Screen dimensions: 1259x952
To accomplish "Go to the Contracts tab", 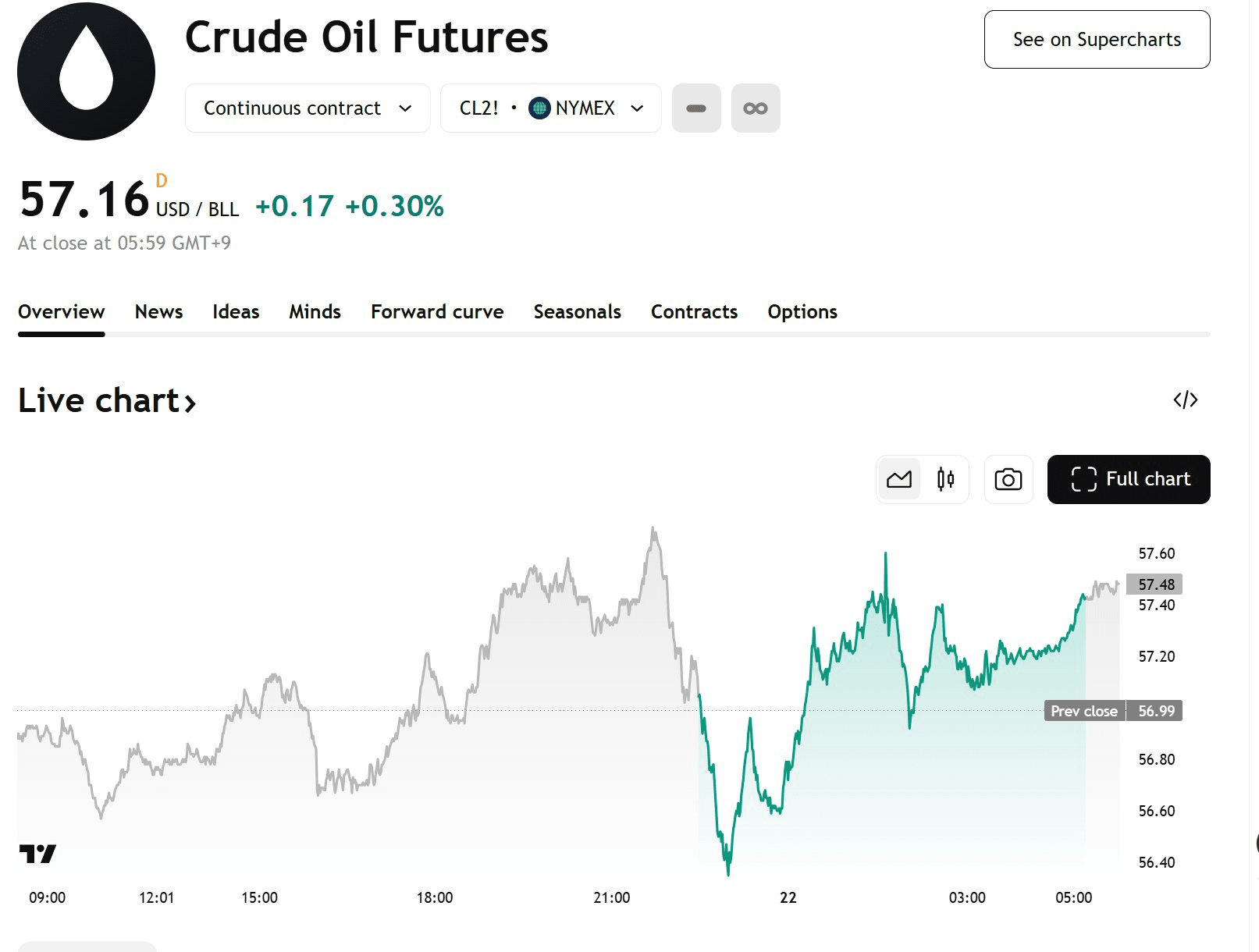I will 694,312.
